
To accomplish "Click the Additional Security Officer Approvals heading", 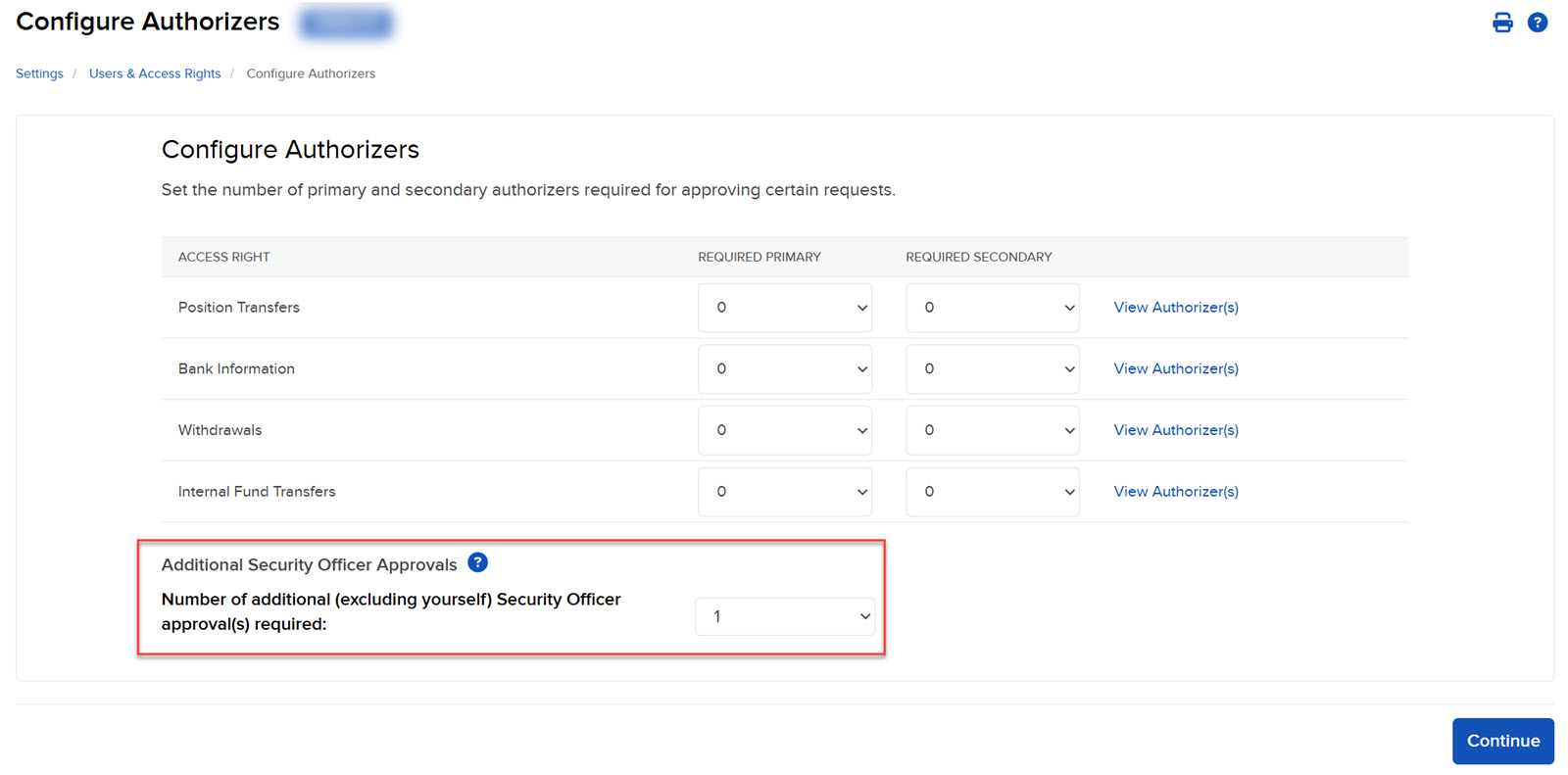I will [309, 565].
